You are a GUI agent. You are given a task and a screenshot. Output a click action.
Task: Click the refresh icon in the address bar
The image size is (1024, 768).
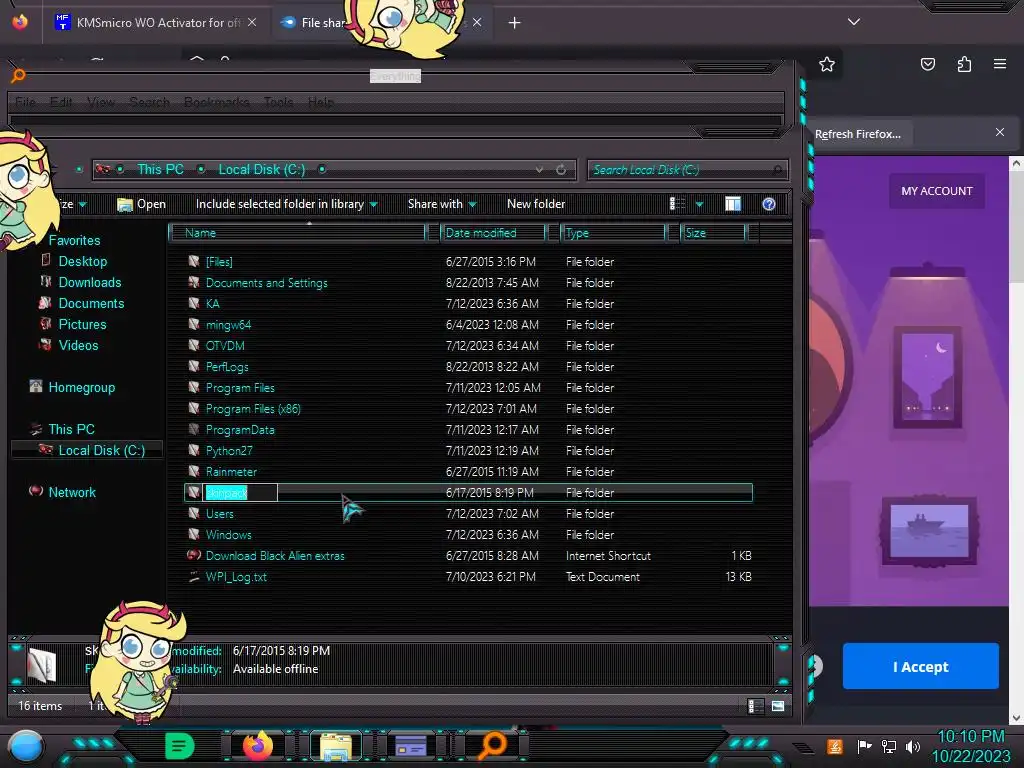coord(561,170)
